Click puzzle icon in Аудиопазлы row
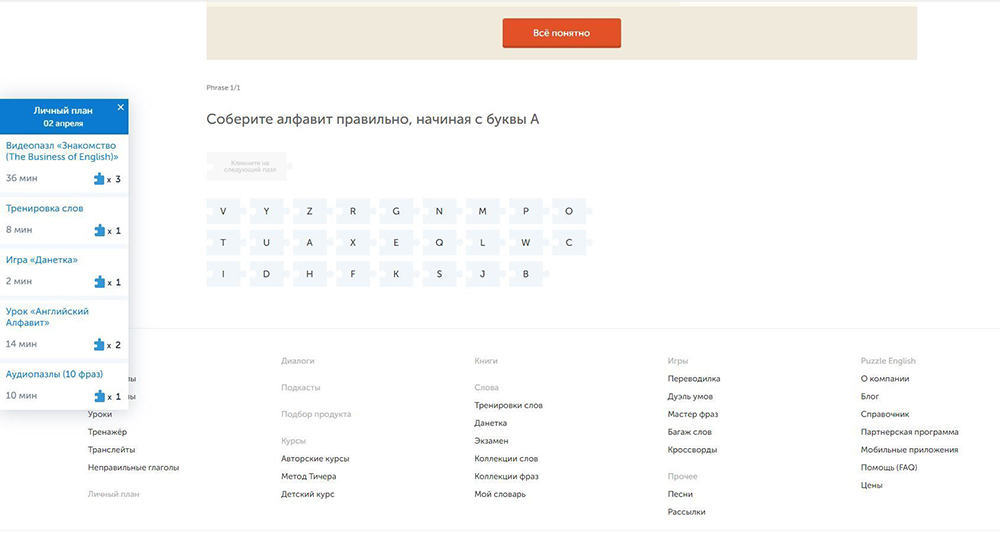This screenshot has width=1000, height=533. [99, 396]
